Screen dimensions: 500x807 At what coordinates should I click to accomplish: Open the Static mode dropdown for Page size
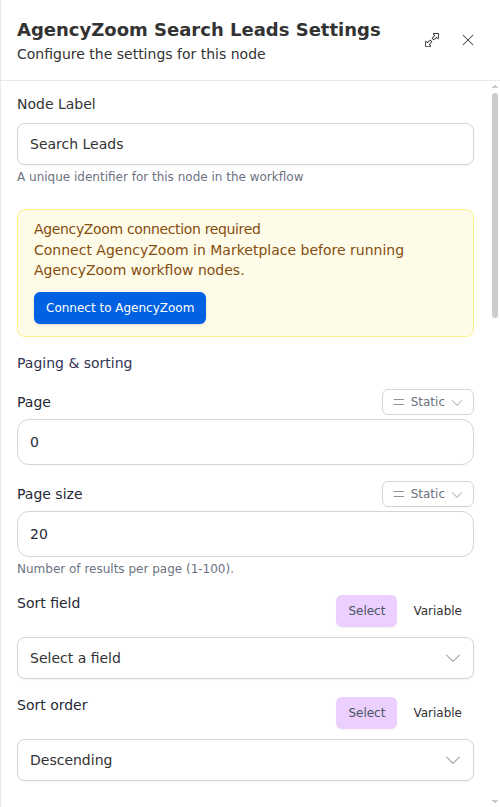427,494
